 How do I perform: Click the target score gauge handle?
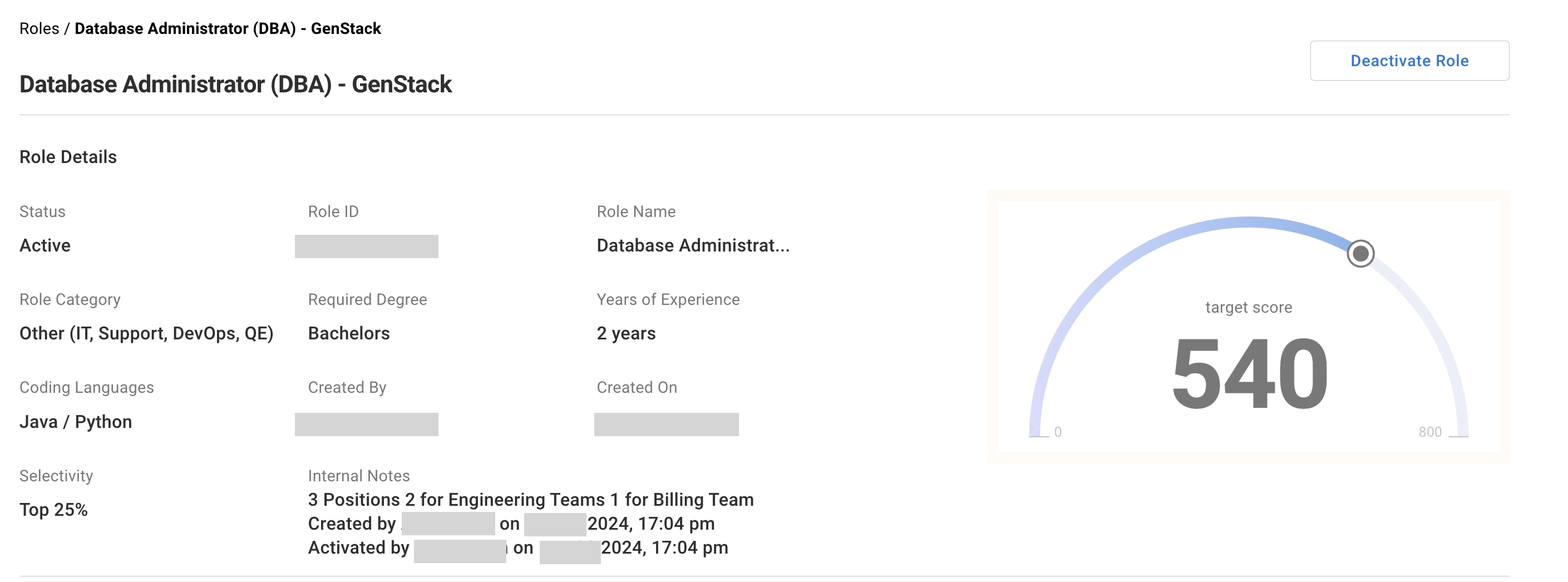[1360, 253]
